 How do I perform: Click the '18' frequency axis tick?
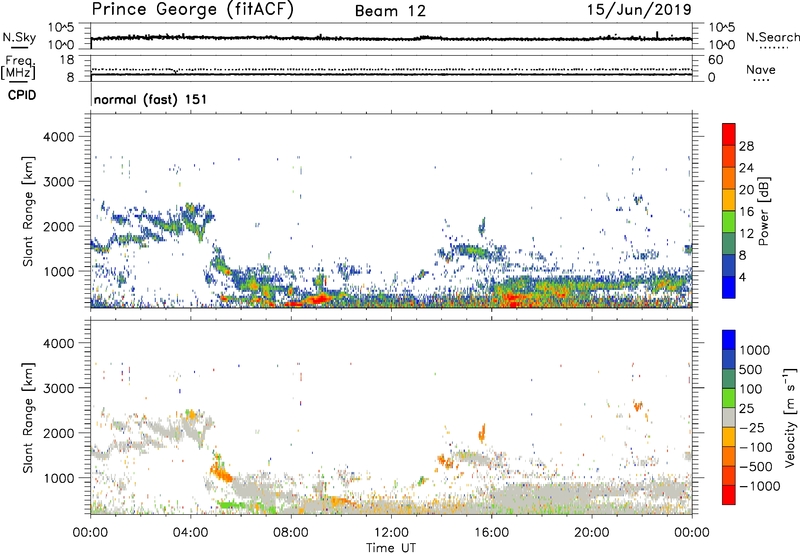(66, 60)
